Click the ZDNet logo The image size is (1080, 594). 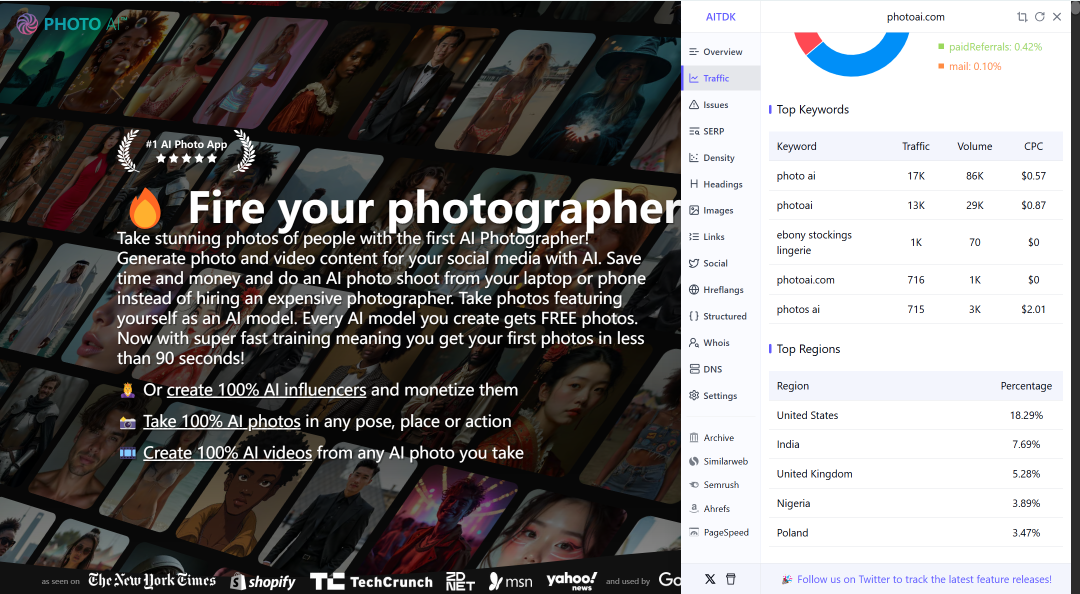pos(460,581)
